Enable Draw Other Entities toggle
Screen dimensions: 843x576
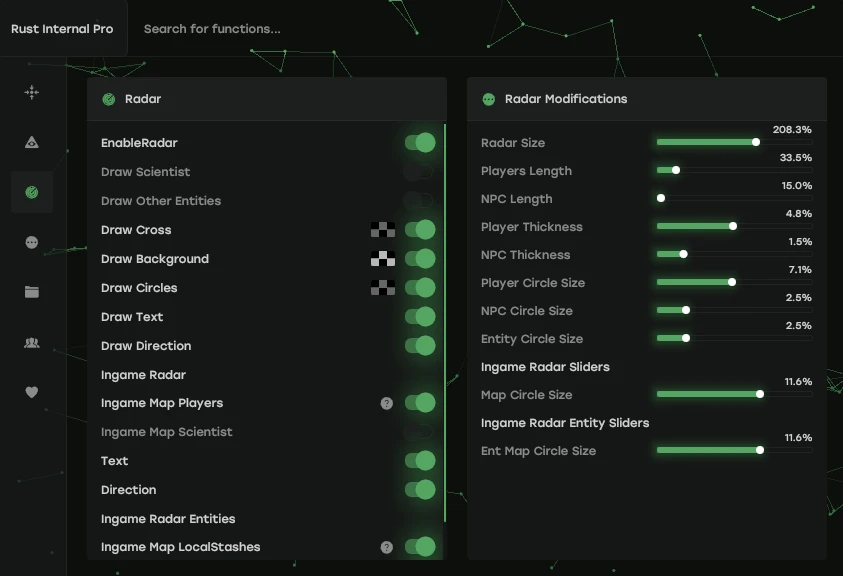click(419, 201)
